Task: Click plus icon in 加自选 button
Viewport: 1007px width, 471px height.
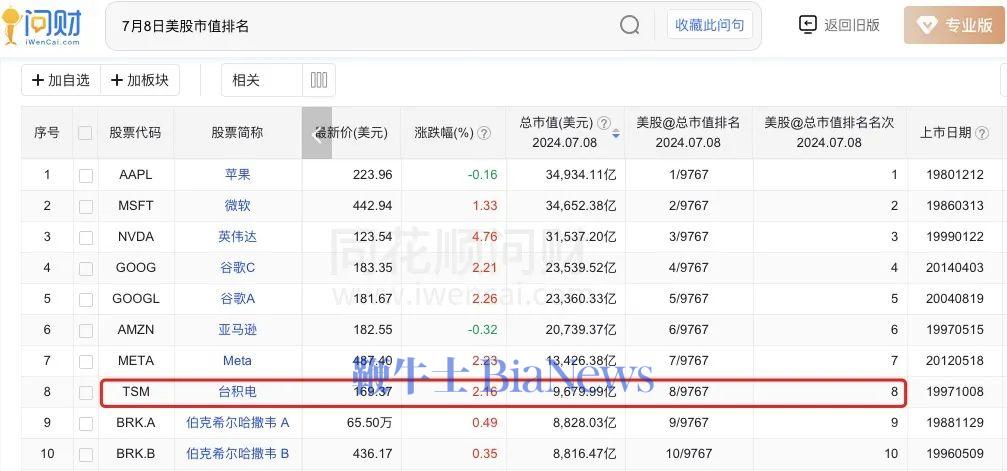Action: (x=38, y=80)
